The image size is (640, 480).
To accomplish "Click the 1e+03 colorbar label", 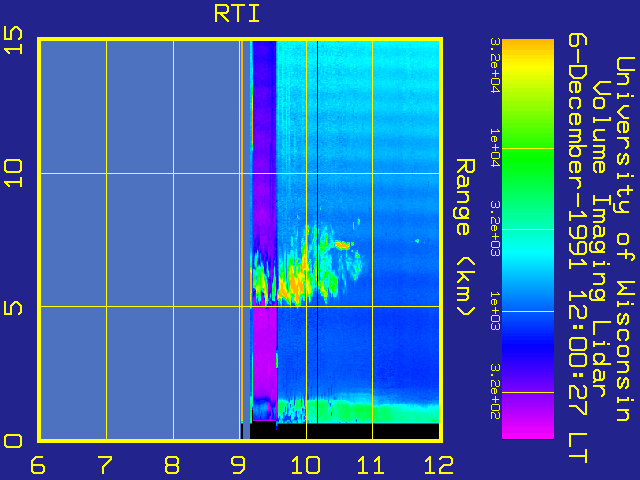I will pos(495,311).
